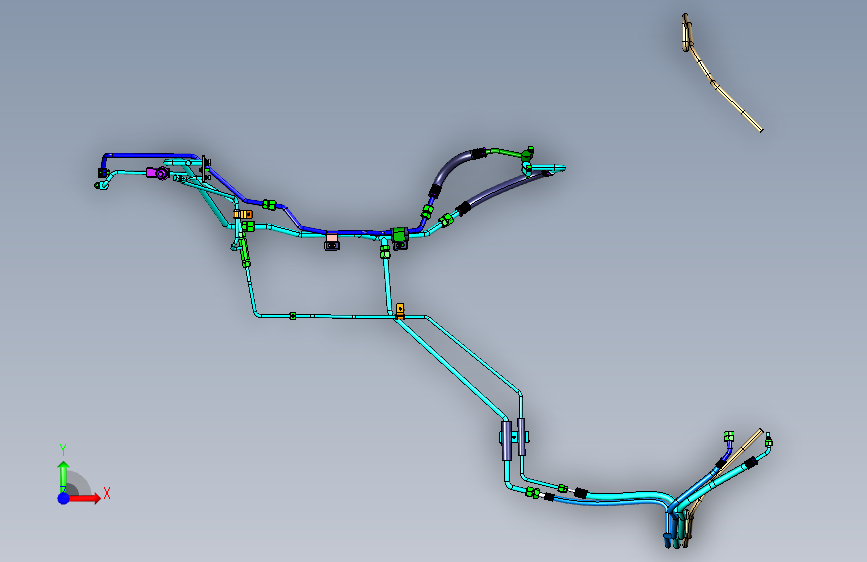Click the red X axis arrow of triad
The width and height of the screenshot is (867, 562).
(x=85, y=498)
